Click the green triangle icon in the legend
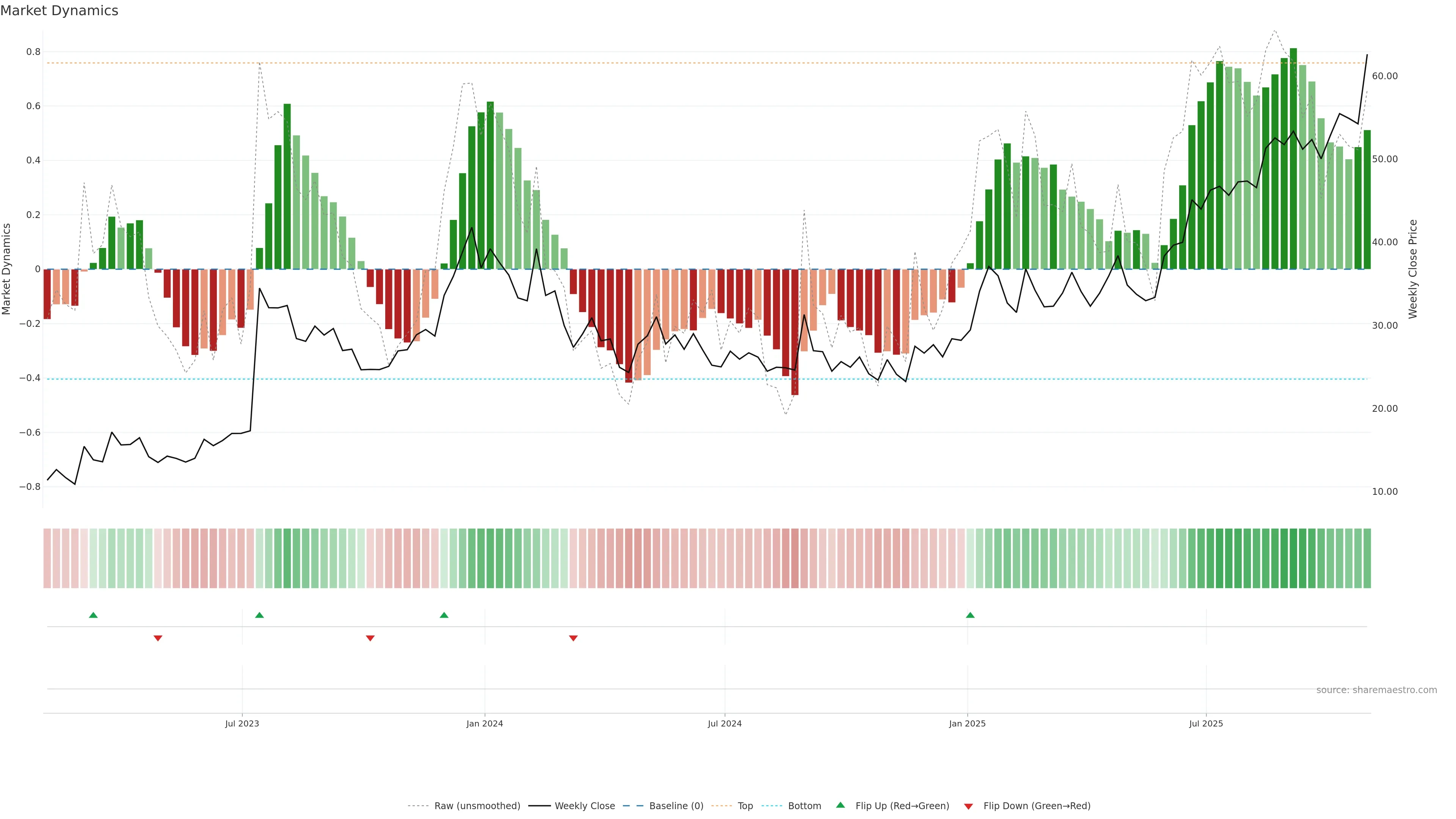The height and width of the screenshot is (819, 1456). pos(841,805)
